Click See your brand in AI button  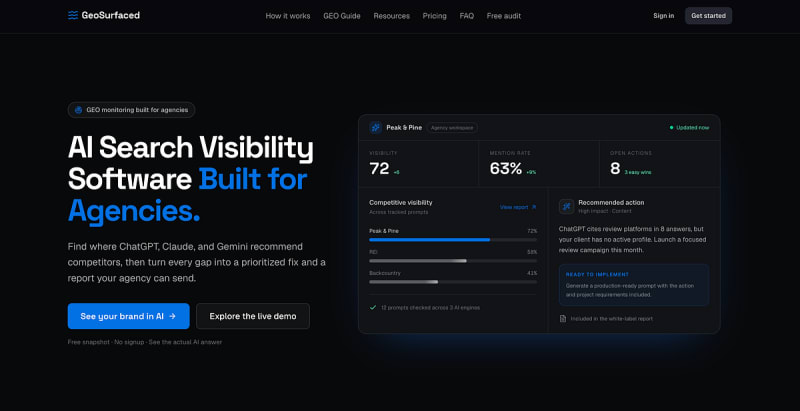click(x=129, y=316)
